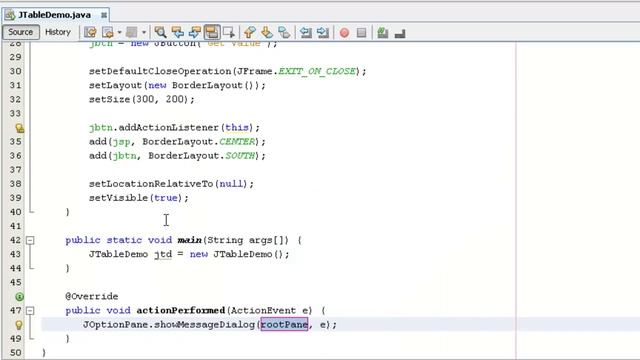This screenshot has height=360, width=640.
Task: Click lightbulb hint beside showMessageDialog line
Action: click(19, 325)
